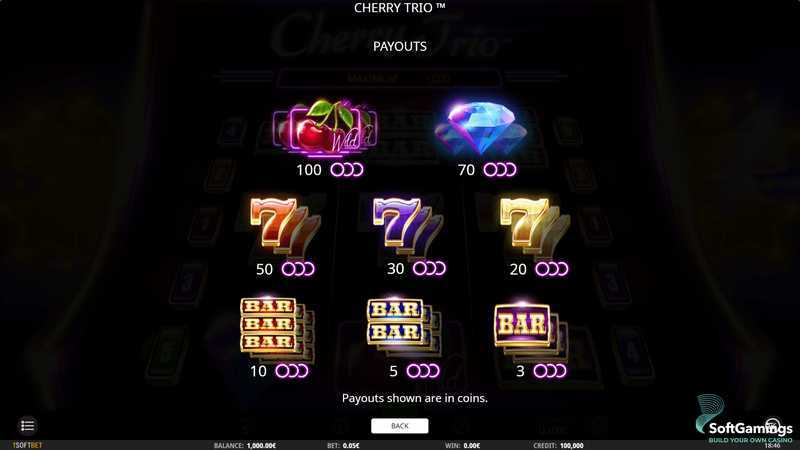Click the PAYOUTS heading
800x450 pixels.
tap(399, 46)
